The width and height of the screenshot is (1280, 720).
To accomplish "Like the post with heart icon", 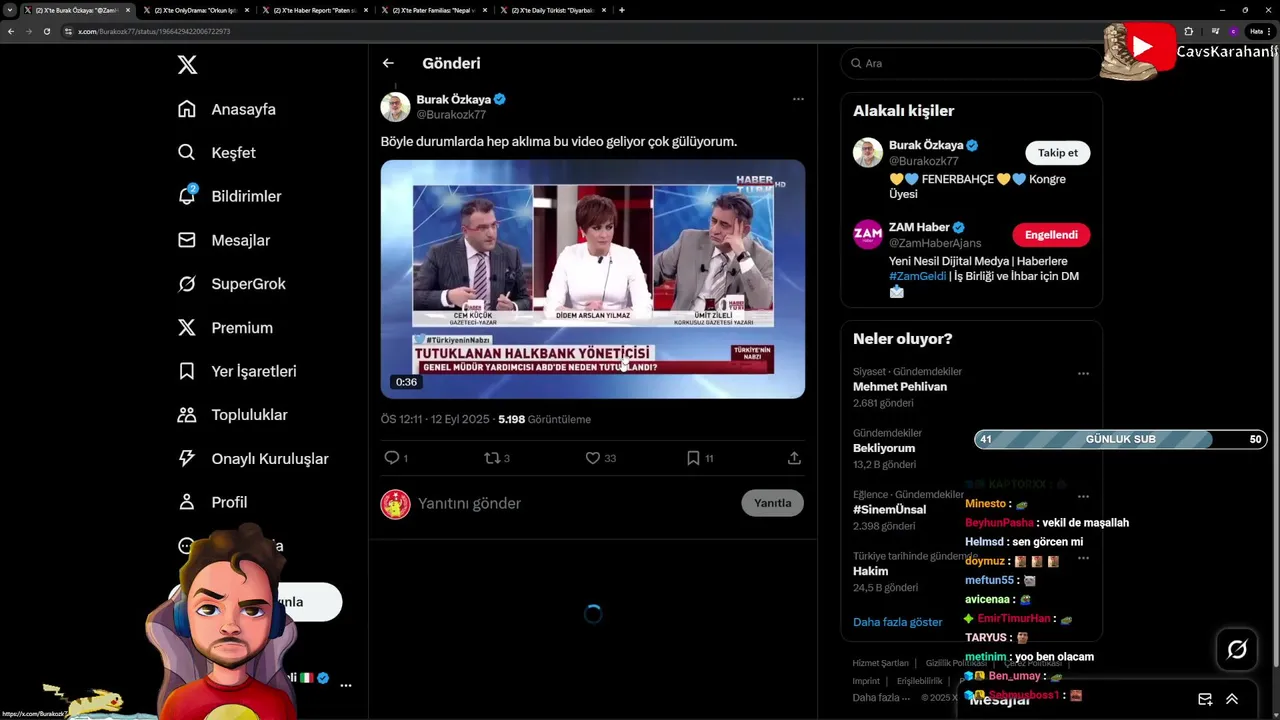I will (593, 458).
